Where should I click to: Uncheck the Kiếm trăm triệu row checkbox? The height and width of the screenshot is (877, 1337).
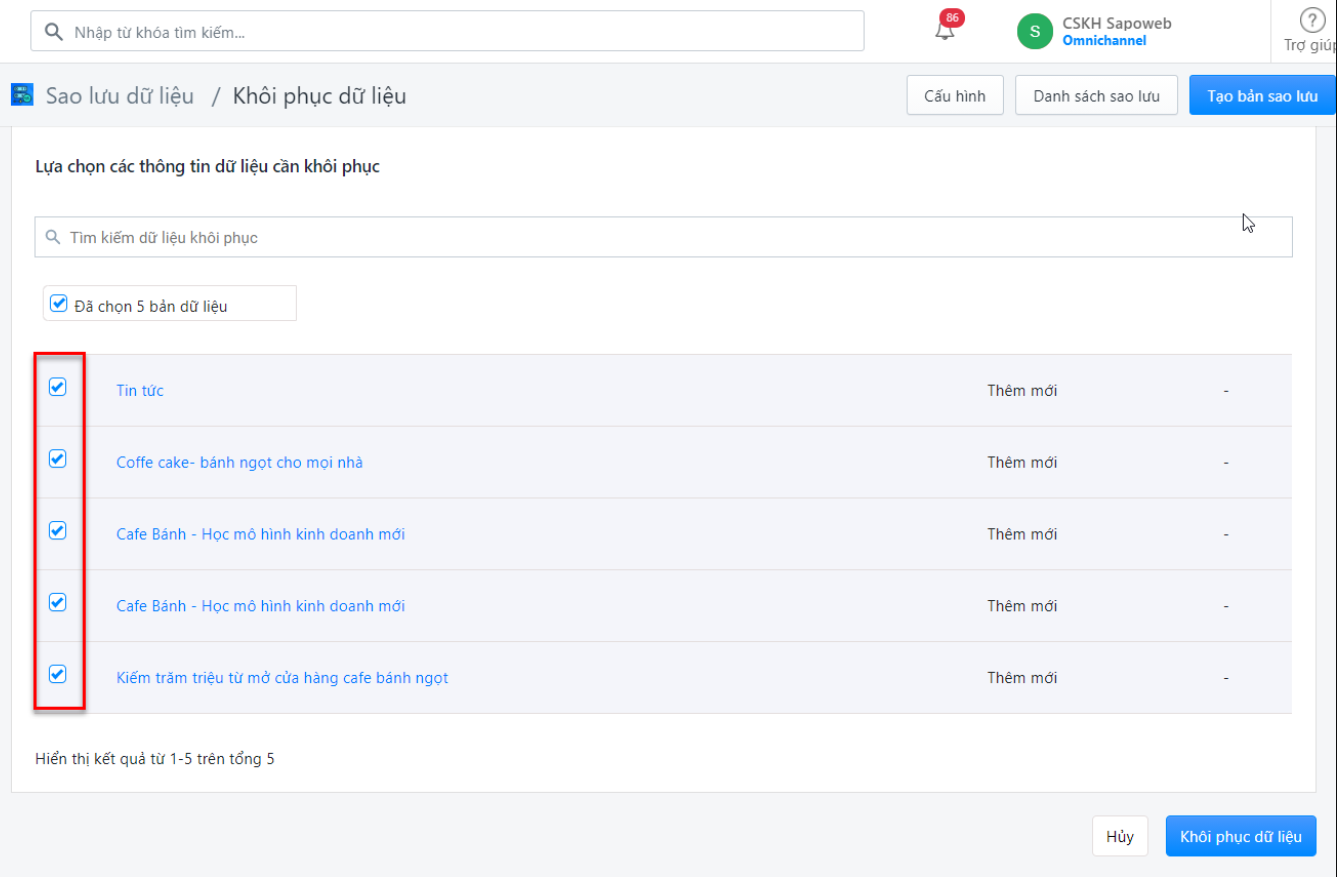pyautogui.click(x=58, y=674)
